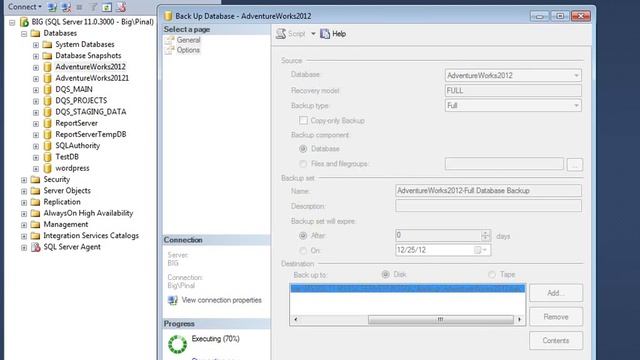Open the Connect dropdown in Object Explorer

click(x=40, y=7)
